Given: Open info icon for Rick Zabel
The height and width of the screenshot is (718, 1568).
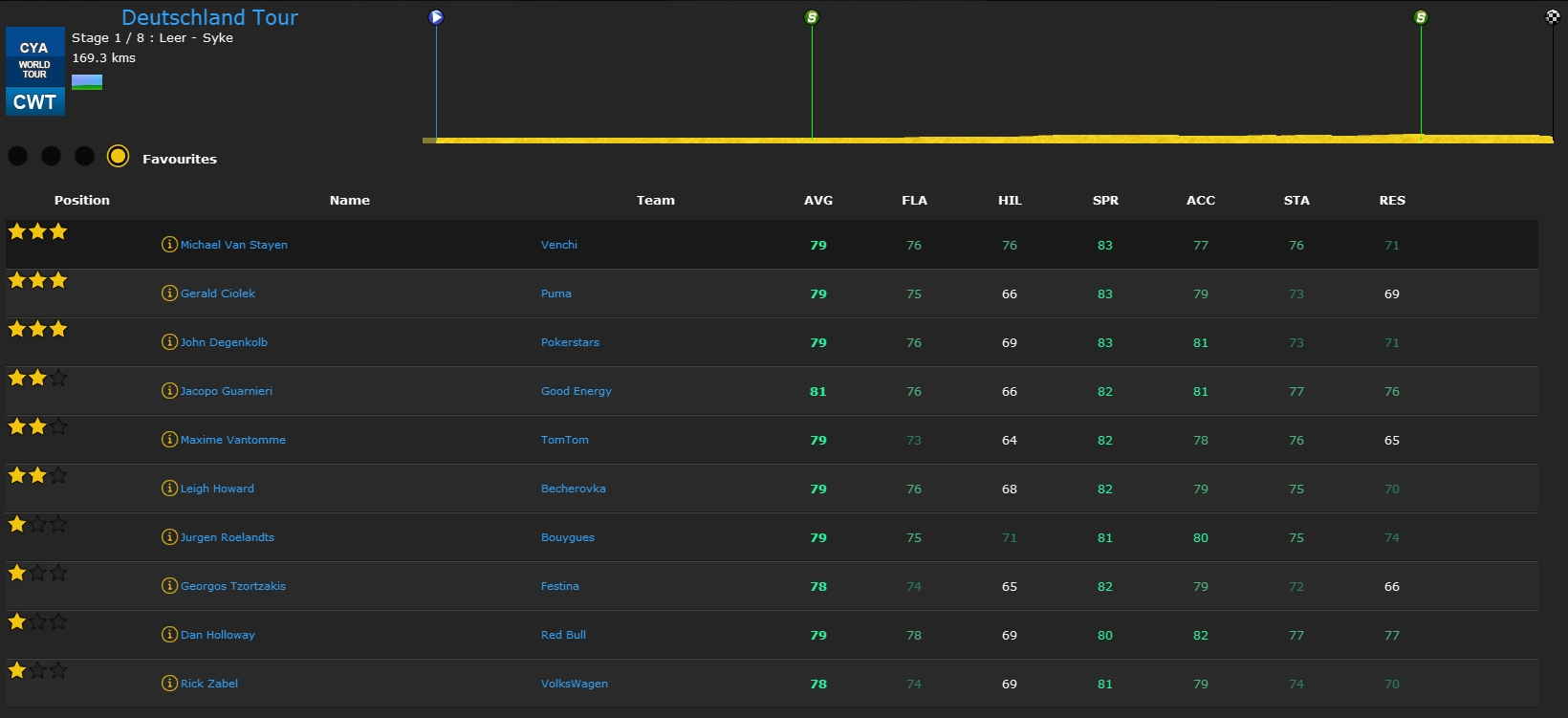Looking at the screenshot, I should [169, 684].
